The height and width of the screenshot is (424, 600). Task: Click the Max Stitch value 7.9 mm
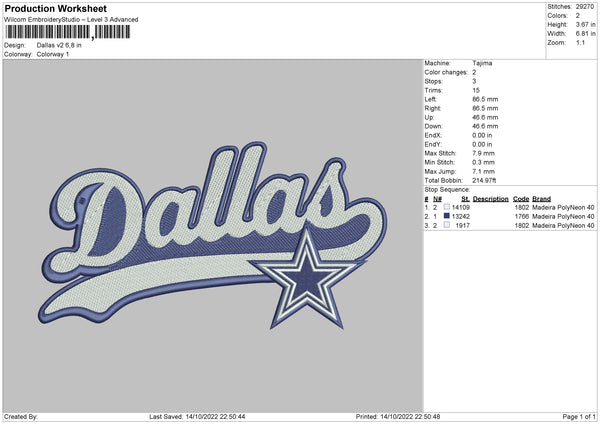pos(483,153)
